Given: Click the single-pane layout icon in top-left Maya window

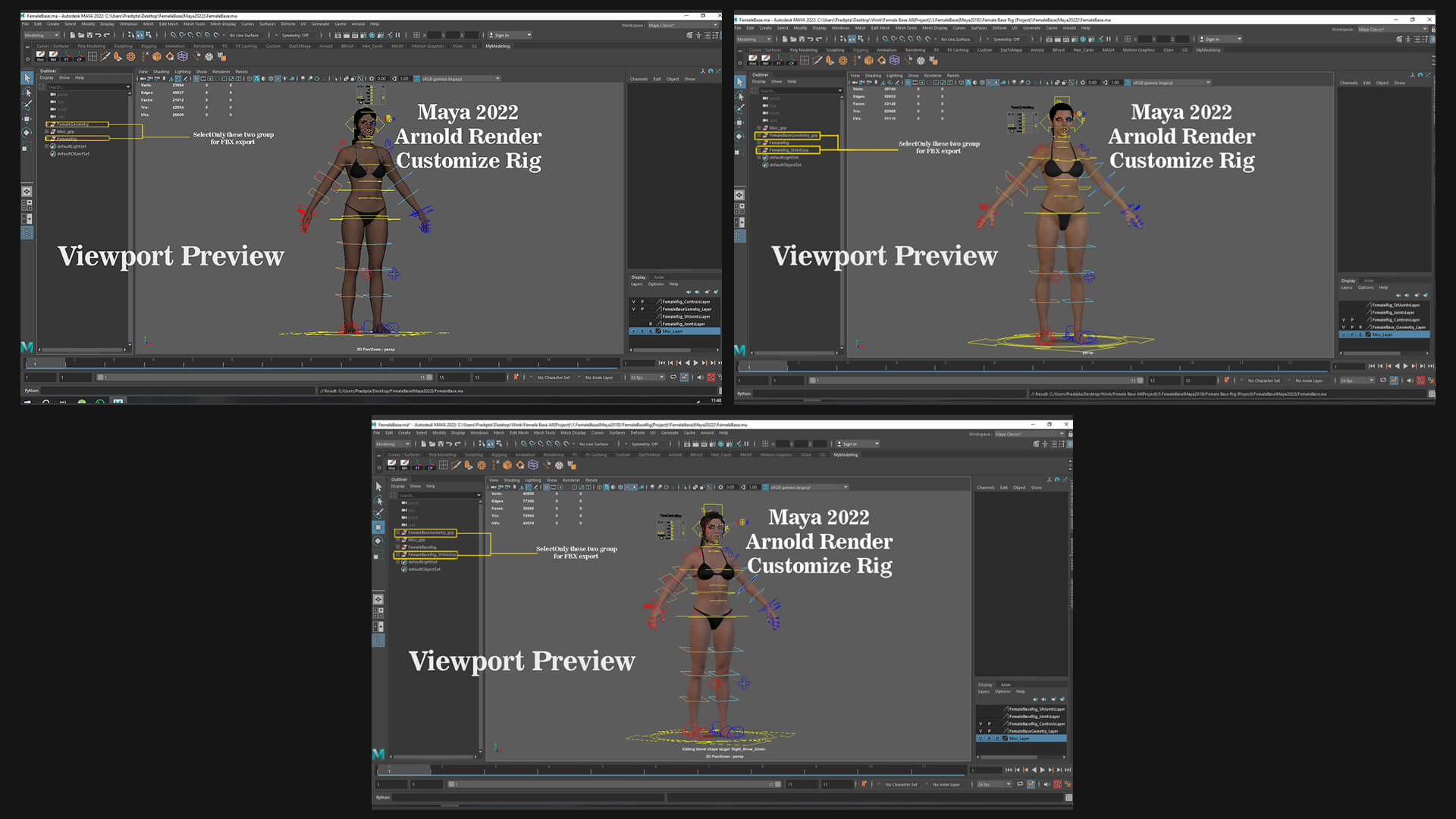Looking at the screenshot, I should click(27, 191).
